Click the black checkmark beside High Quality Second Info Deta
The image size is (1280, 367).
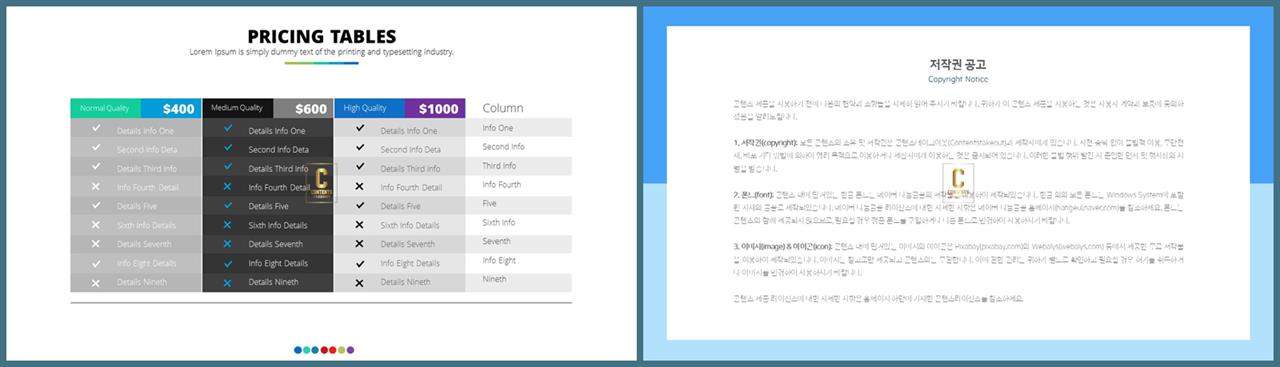tap(359, 148)
